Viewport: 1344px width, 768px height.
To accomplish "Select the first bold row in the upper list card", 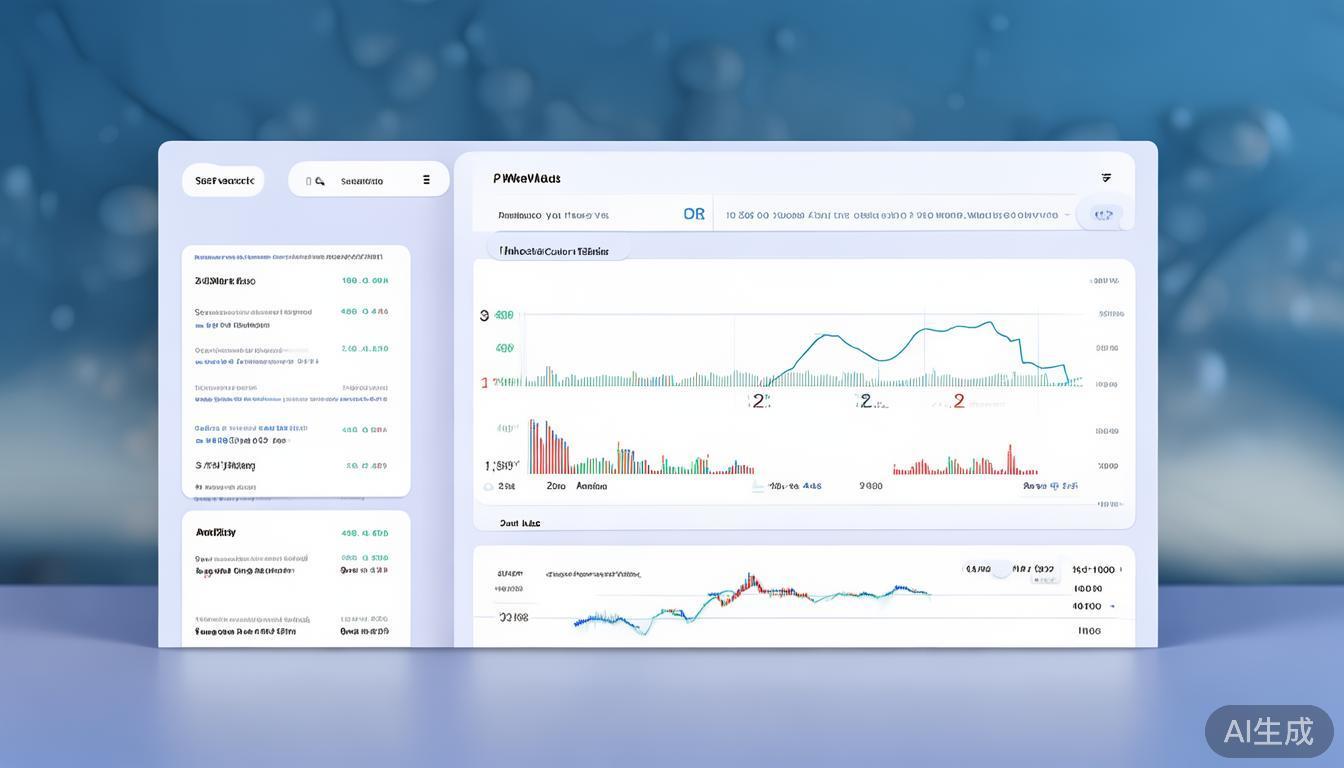I will coord(290,281).
